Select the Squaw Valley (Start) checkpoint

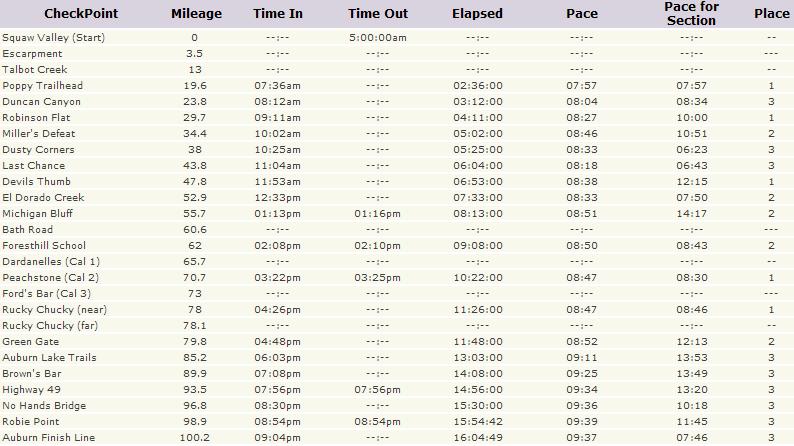click(53, 38)
